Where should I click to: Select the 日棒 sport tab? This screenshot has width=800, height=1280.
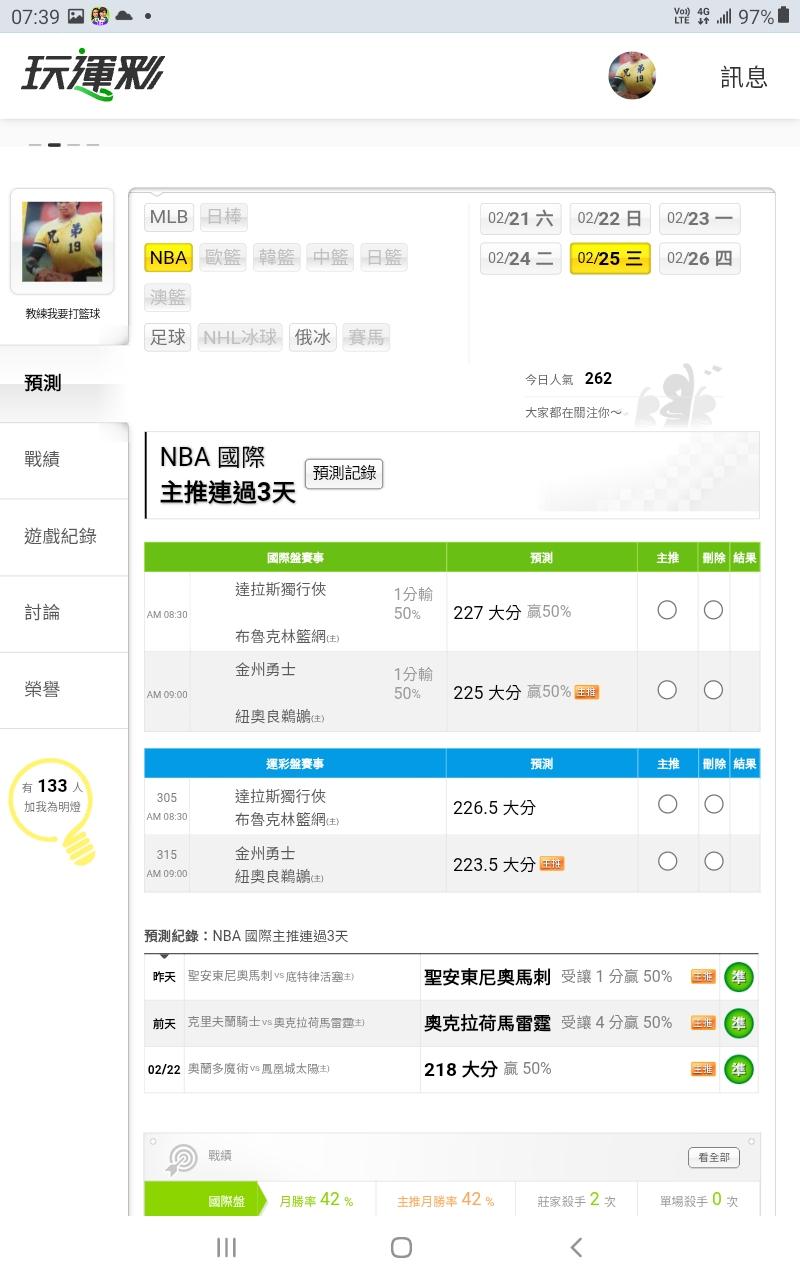click(223, 217)
